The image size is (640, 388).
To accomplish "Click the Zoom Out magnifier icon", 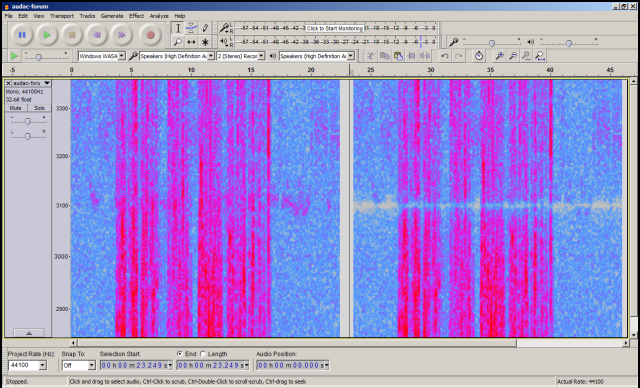I will 513,56.
